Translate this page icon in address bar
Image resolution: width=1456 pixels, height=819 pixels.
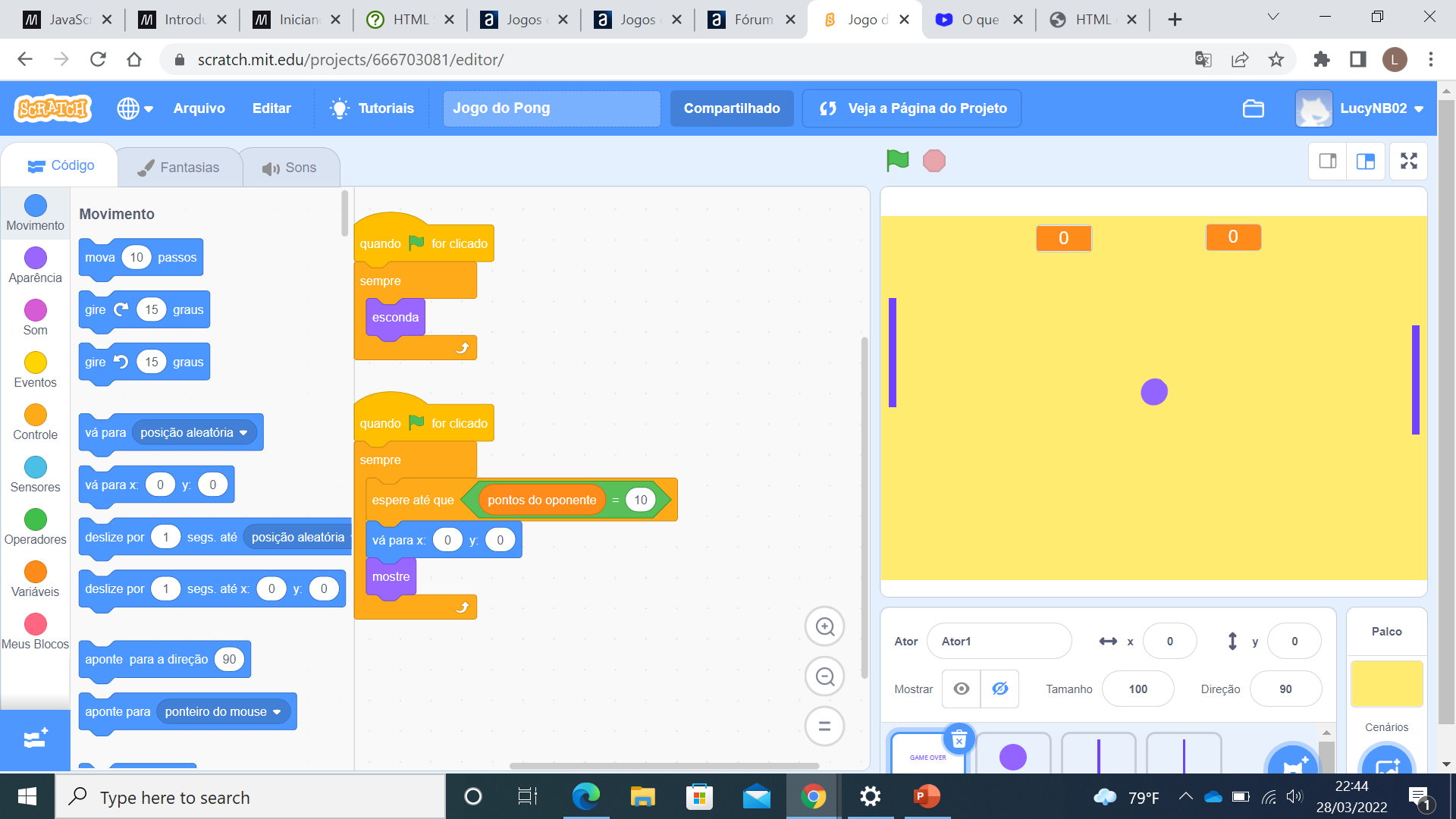[x=1203, y=59]
